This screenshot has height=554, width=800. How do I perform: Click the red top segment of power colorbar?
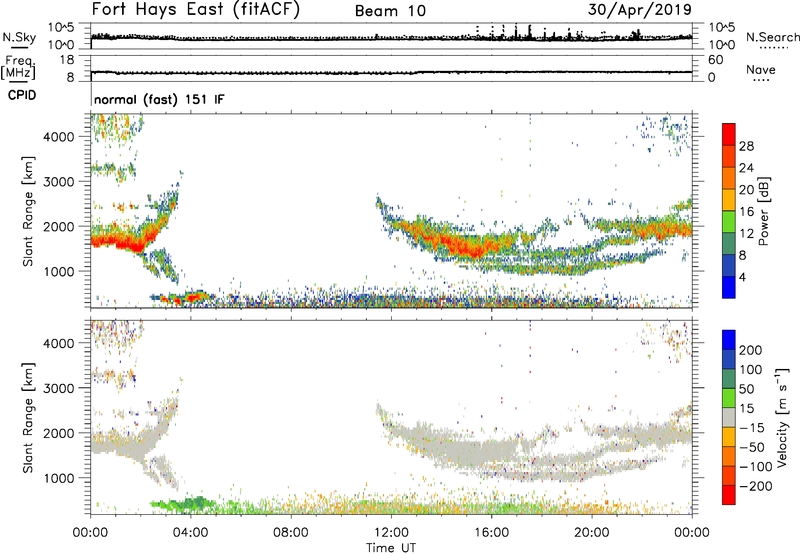click(x=729, y=134)
